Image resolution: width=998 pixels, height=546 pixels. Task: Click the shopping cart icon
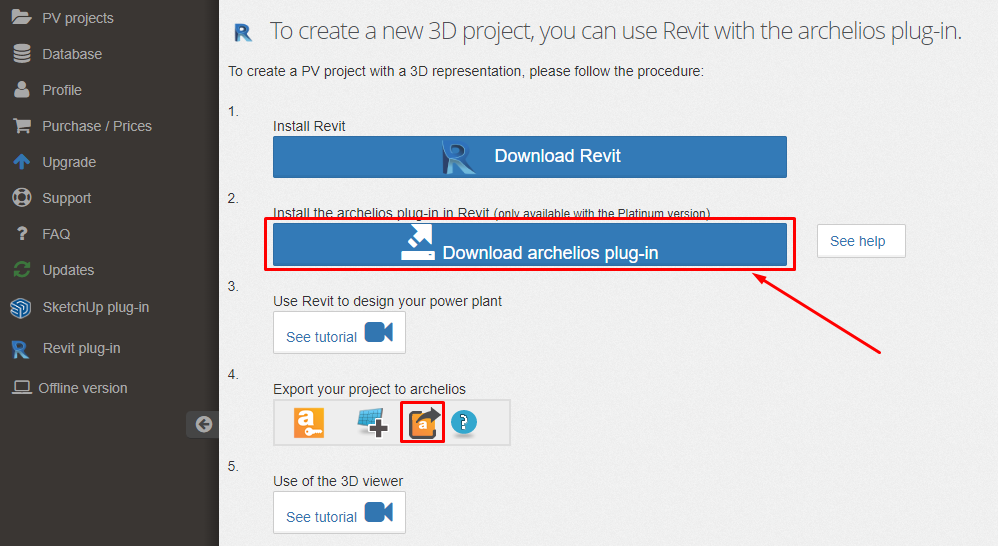tap(22, 125)
